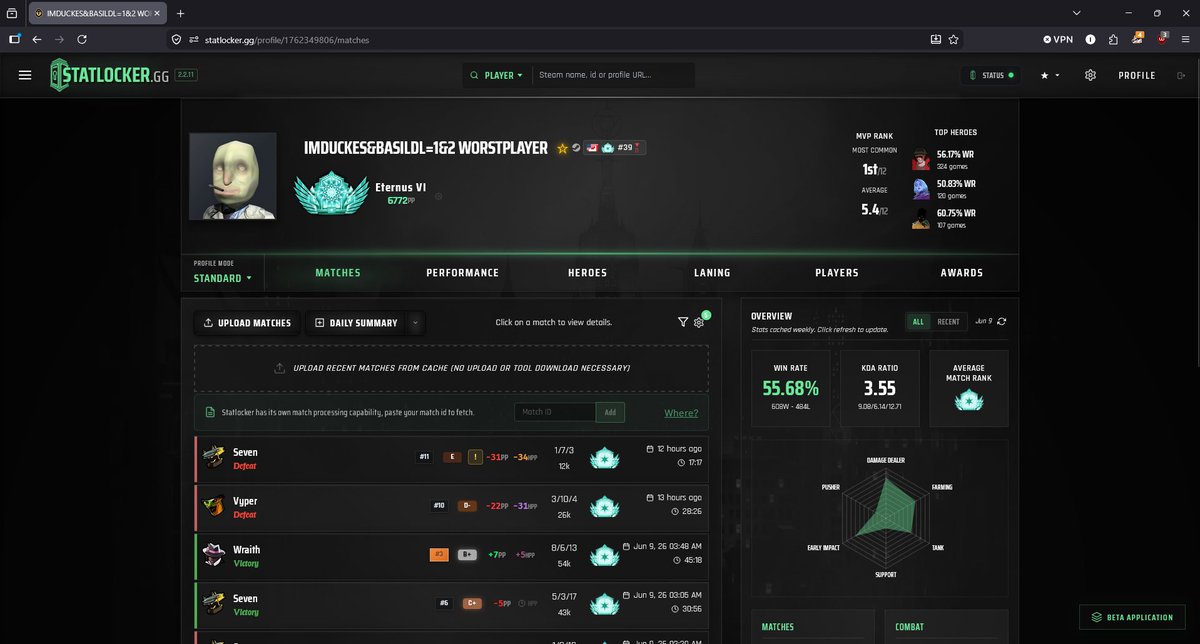This screenshot has height=644, width=1200.
Task: Click the Vyper hero icon
Action: pos(215,506)
